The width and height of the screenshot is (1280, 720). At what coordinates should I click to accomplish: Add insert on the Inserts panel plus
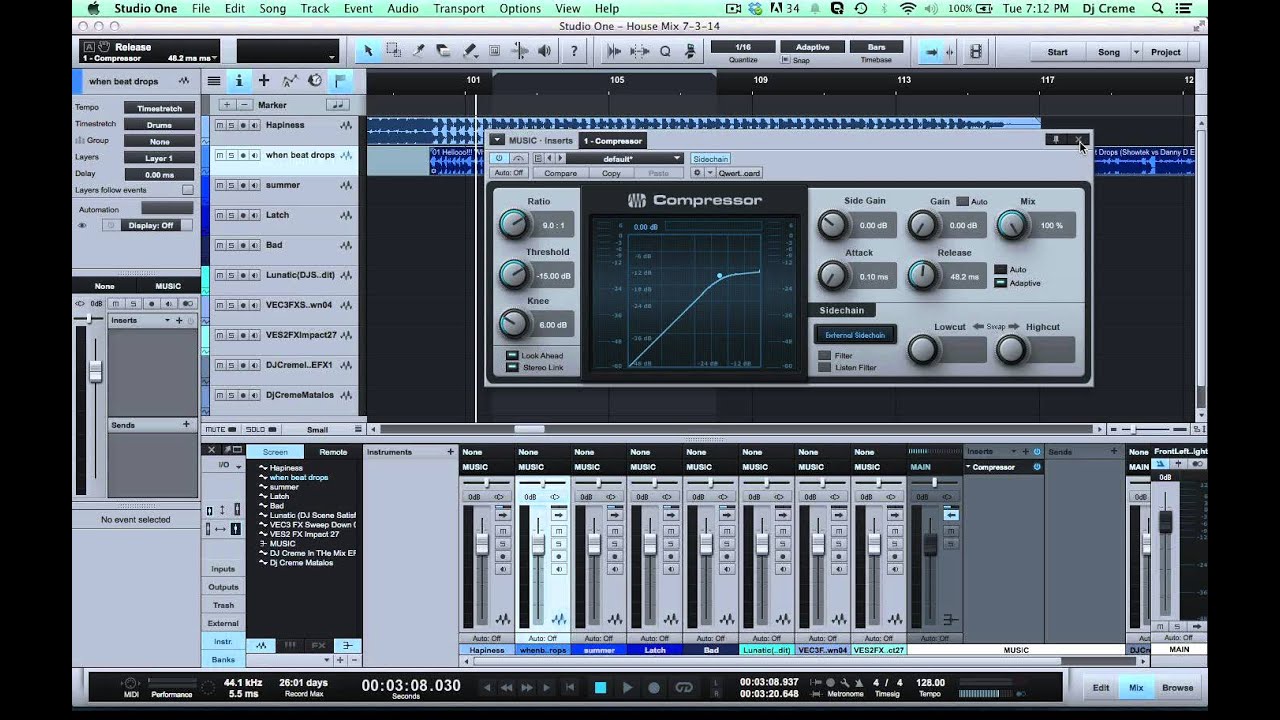[179, 320]
